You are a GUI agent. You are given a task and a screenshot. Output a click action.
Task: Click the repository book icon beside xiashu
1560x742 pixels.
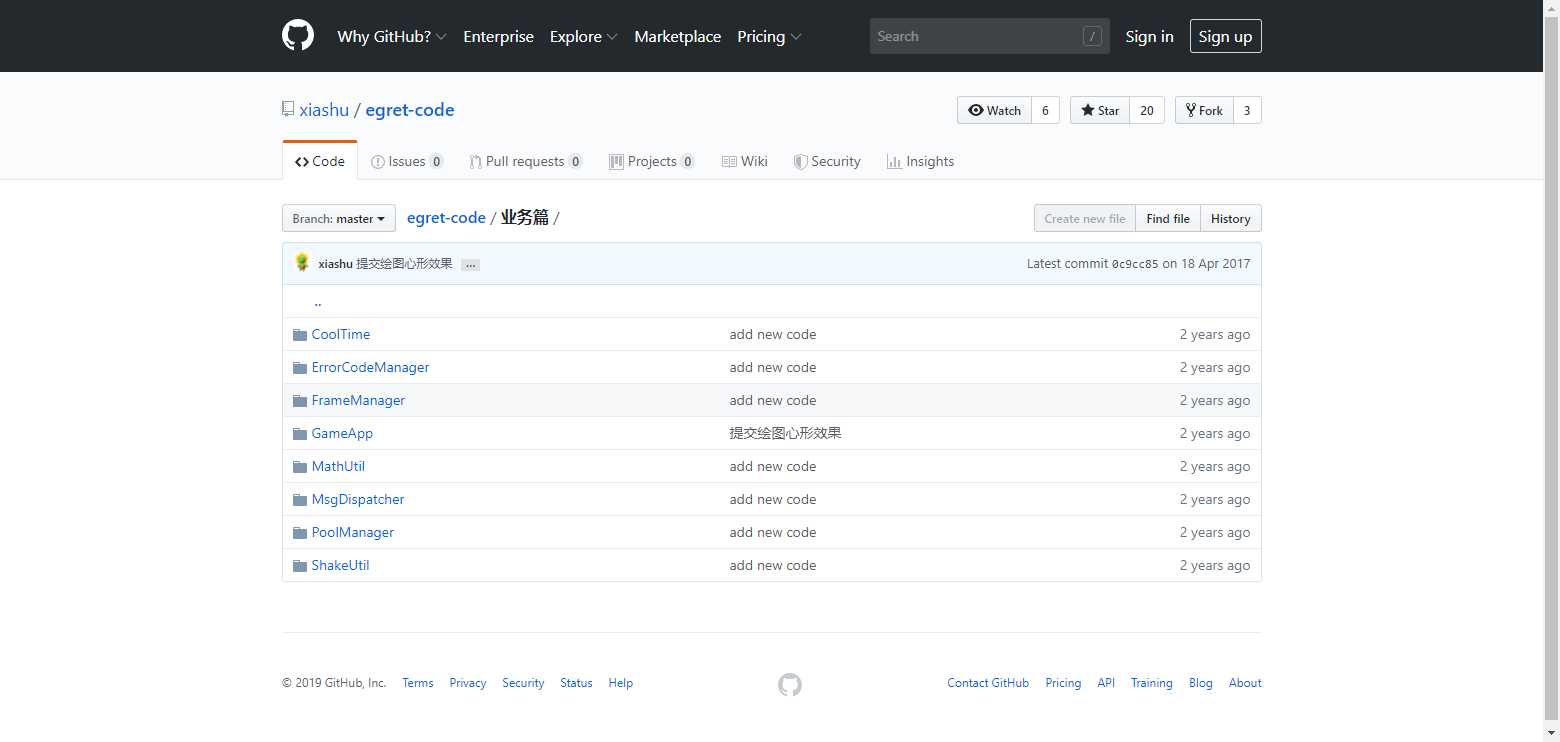[288, 109]
